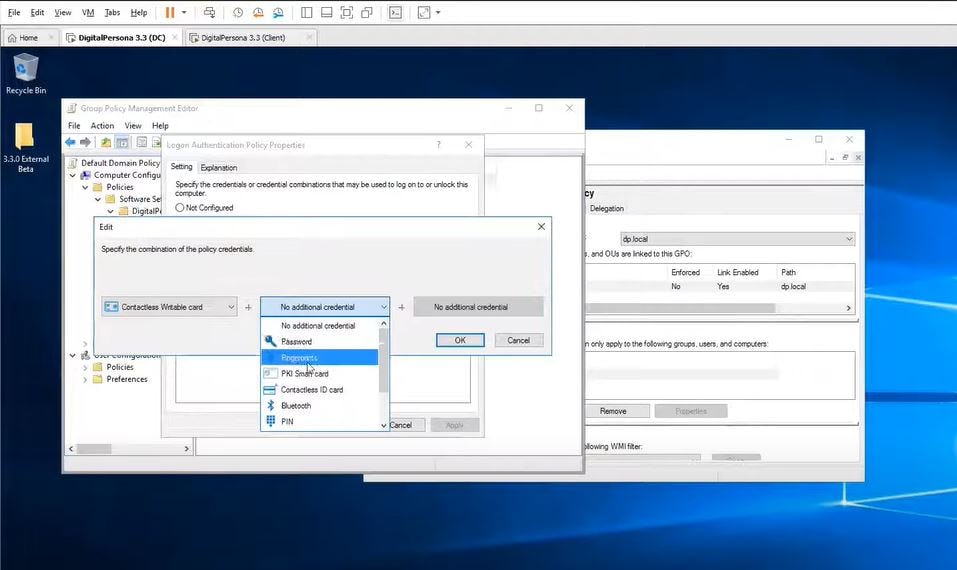The image size is (957, 570).
Task: Open the 3.3.0 External Beta folder
Action: click(26, 146)
